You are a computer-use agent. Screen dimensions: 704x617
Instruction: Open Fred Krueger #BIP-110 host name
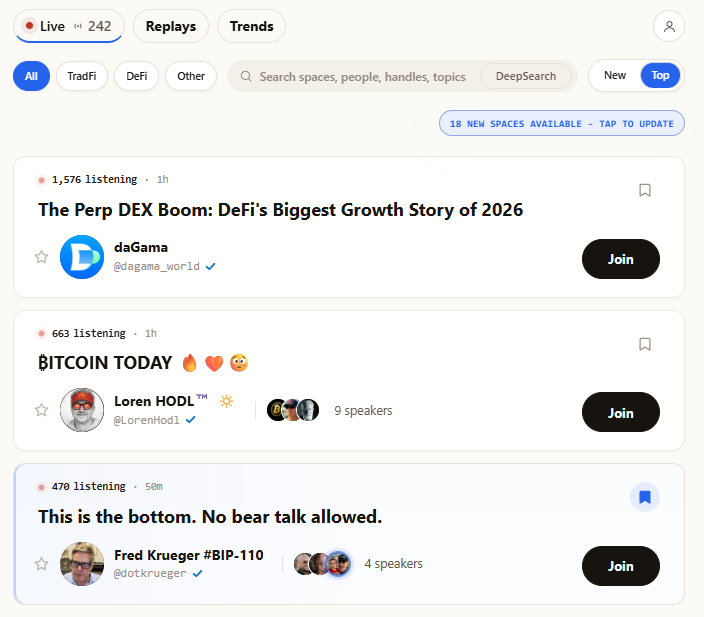coord(189,555)
